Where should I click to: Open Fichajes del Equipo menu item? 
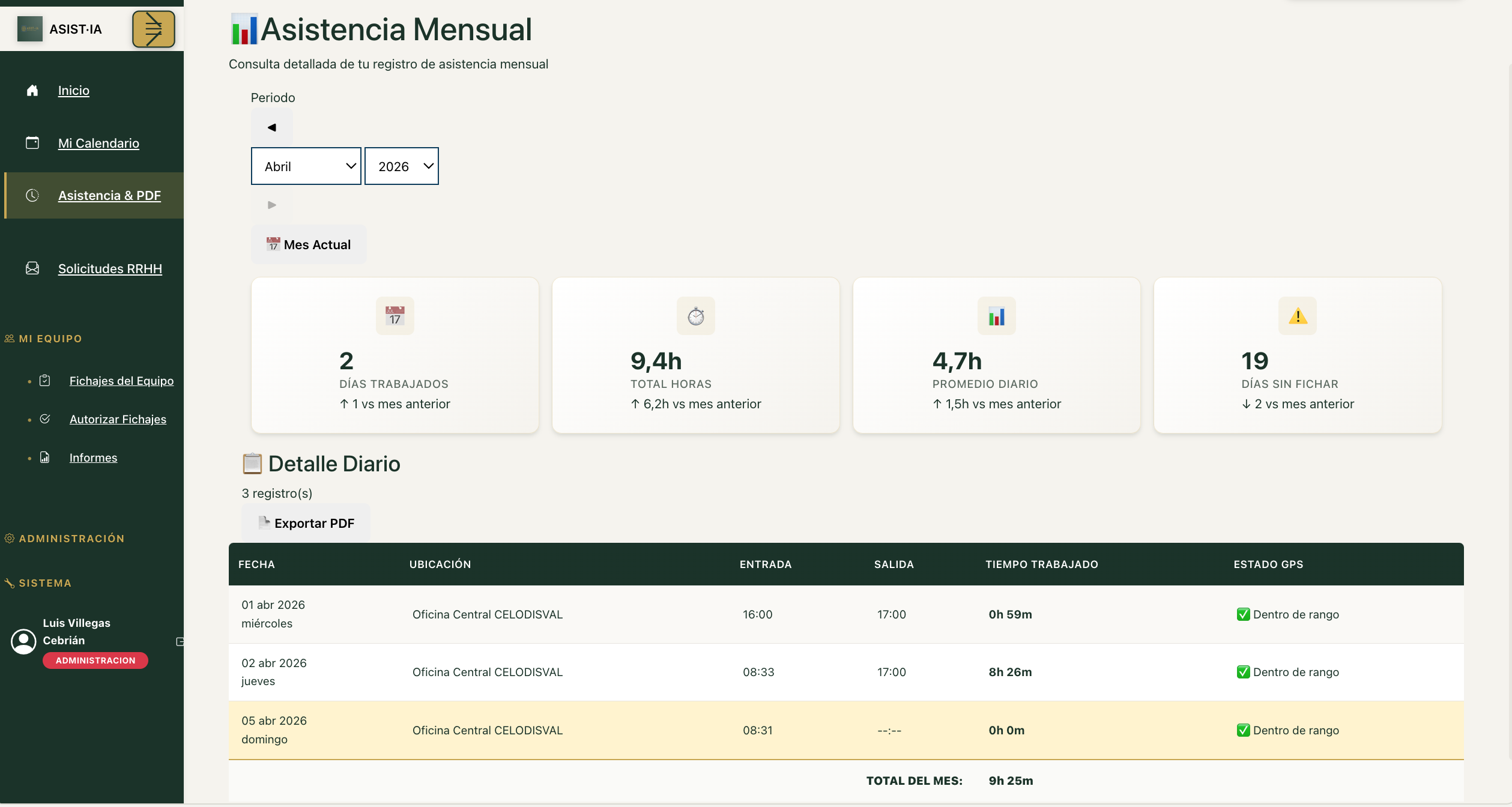pyautogui.click(x=121, y=381)
